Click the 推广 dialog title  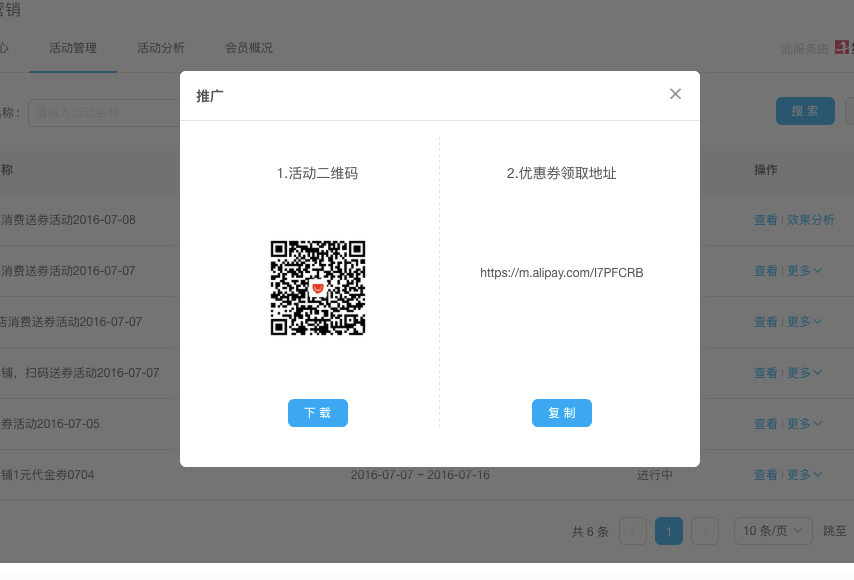(x=210, y=96)
